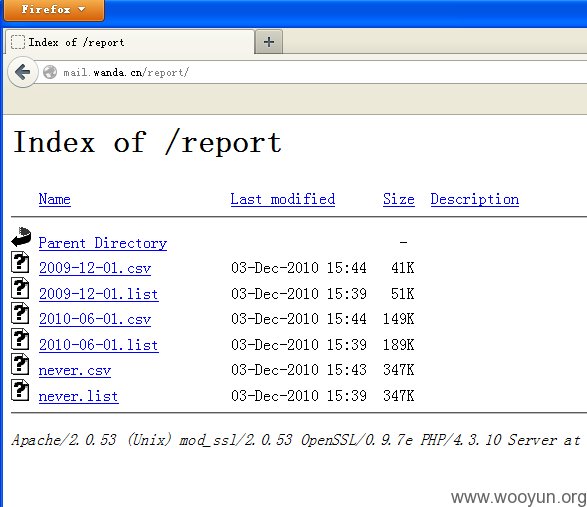Image resolution: width=587 pixels, height=507 pixels.
Task: Open never.list file link
Action: pos(79,396)
